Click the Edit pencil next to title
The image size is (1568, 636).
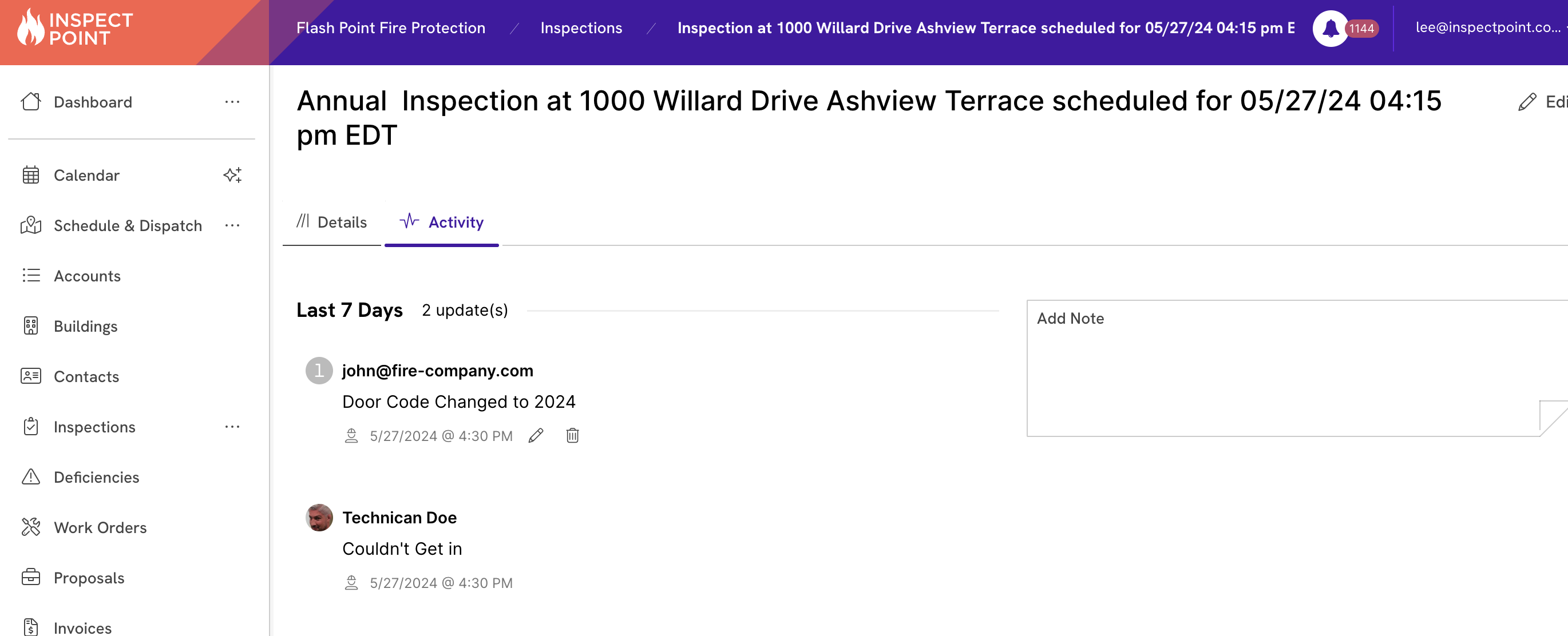(1528, 102)
